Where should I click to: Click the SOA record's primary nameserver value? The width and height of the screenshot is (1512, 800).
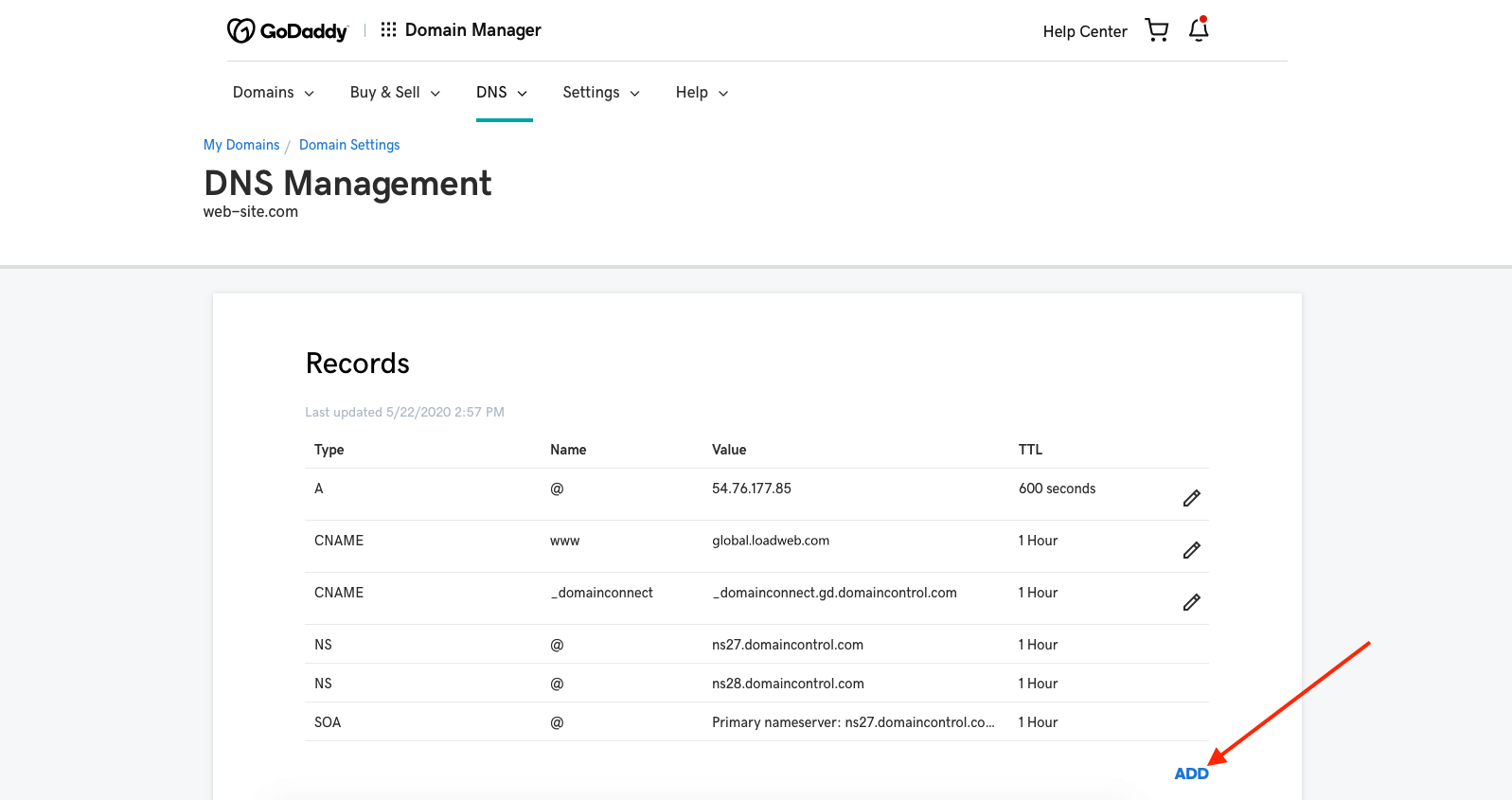pyautogui.click(x=852, y=722)
